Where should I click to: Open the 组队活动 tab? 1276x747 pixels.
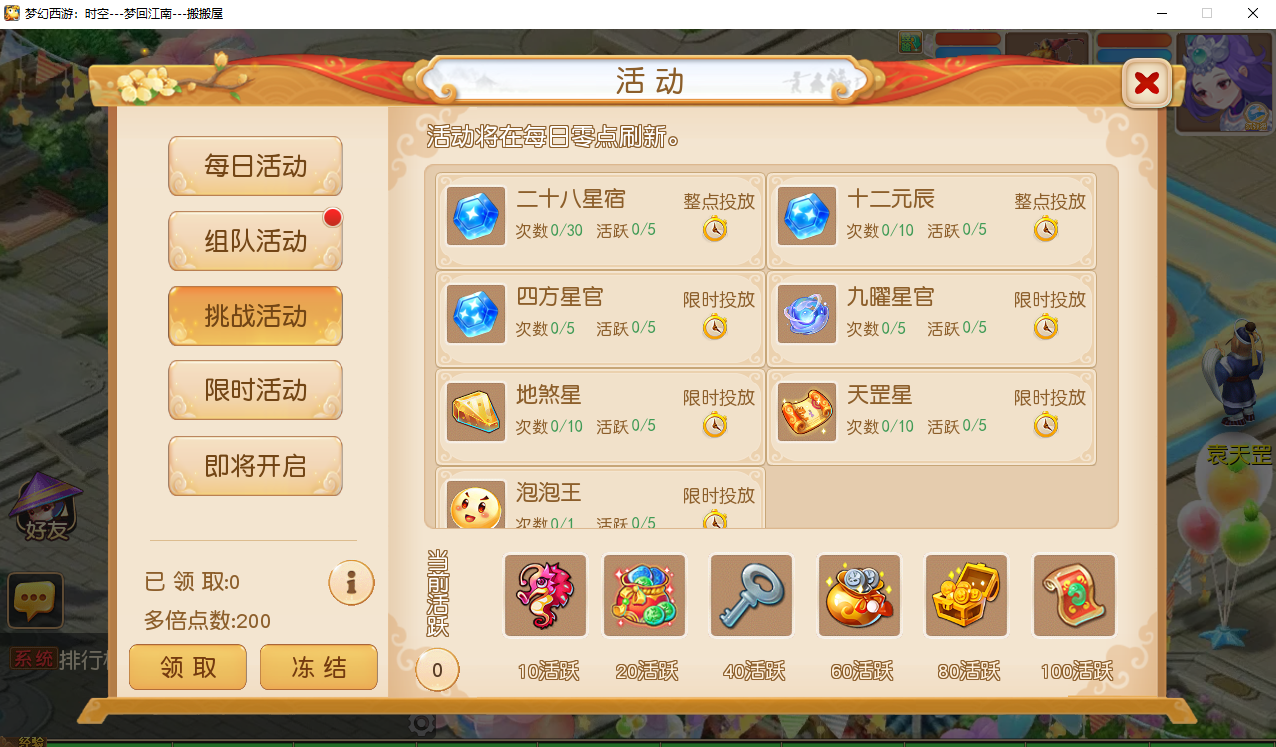click(255, 241)
